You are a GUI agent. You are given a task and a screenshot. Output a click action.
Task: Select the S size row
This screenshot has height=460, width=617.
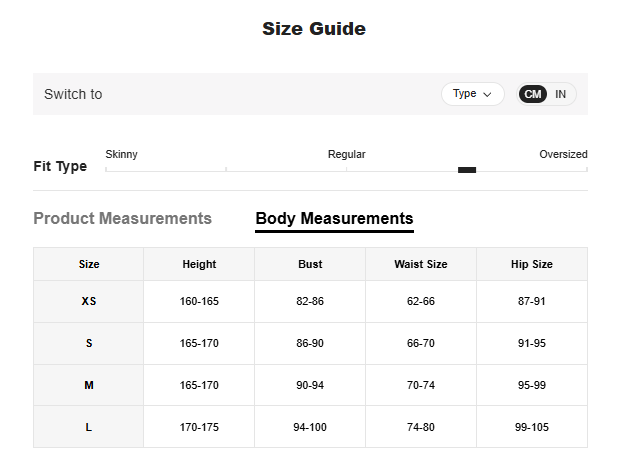click(x=89, y=343)
